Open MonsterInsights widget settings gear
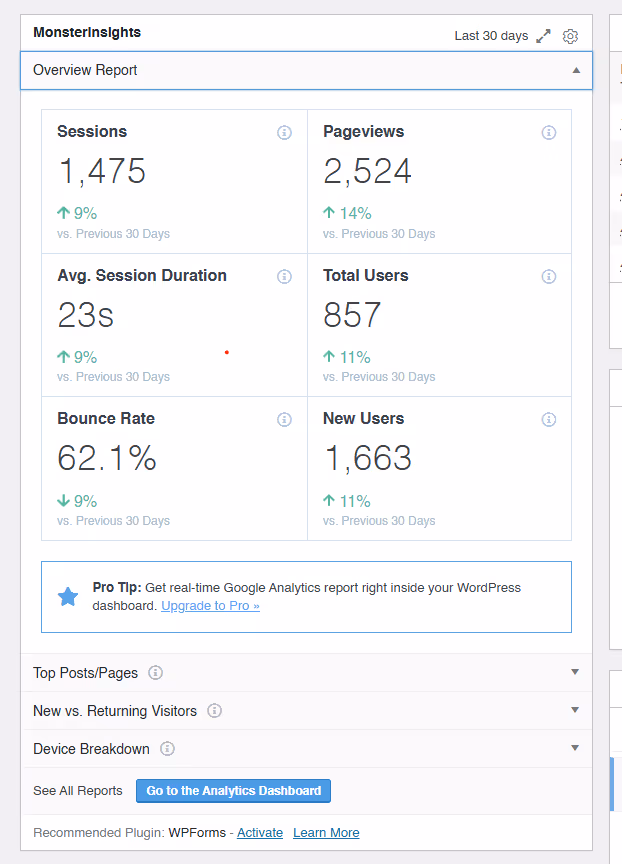This screenshot has width=622, height=864. pos(570,36)
